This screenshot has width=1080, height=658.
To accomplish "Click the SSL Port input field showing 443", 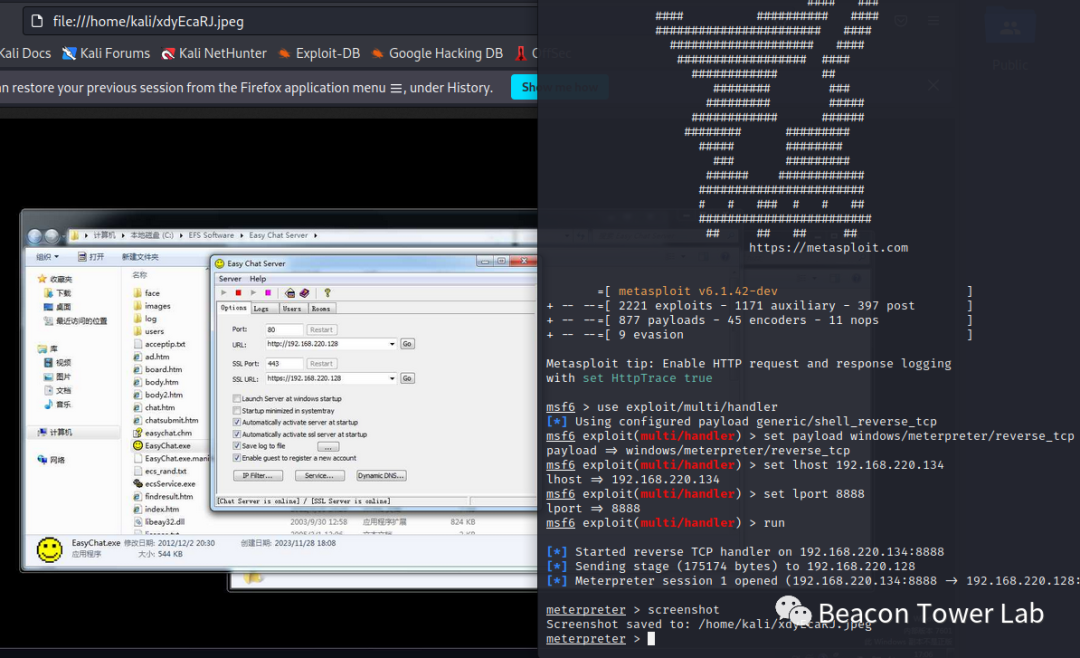I will (284, 363).
